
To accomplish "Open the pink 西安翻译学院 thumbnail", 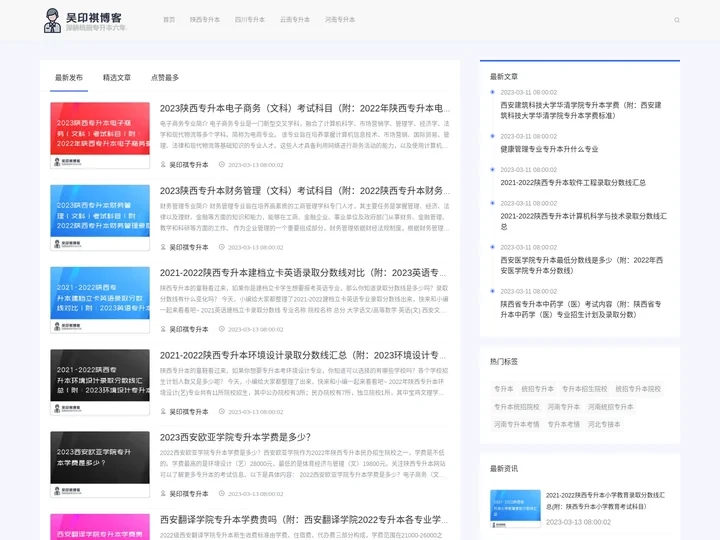I will point(100,527).
